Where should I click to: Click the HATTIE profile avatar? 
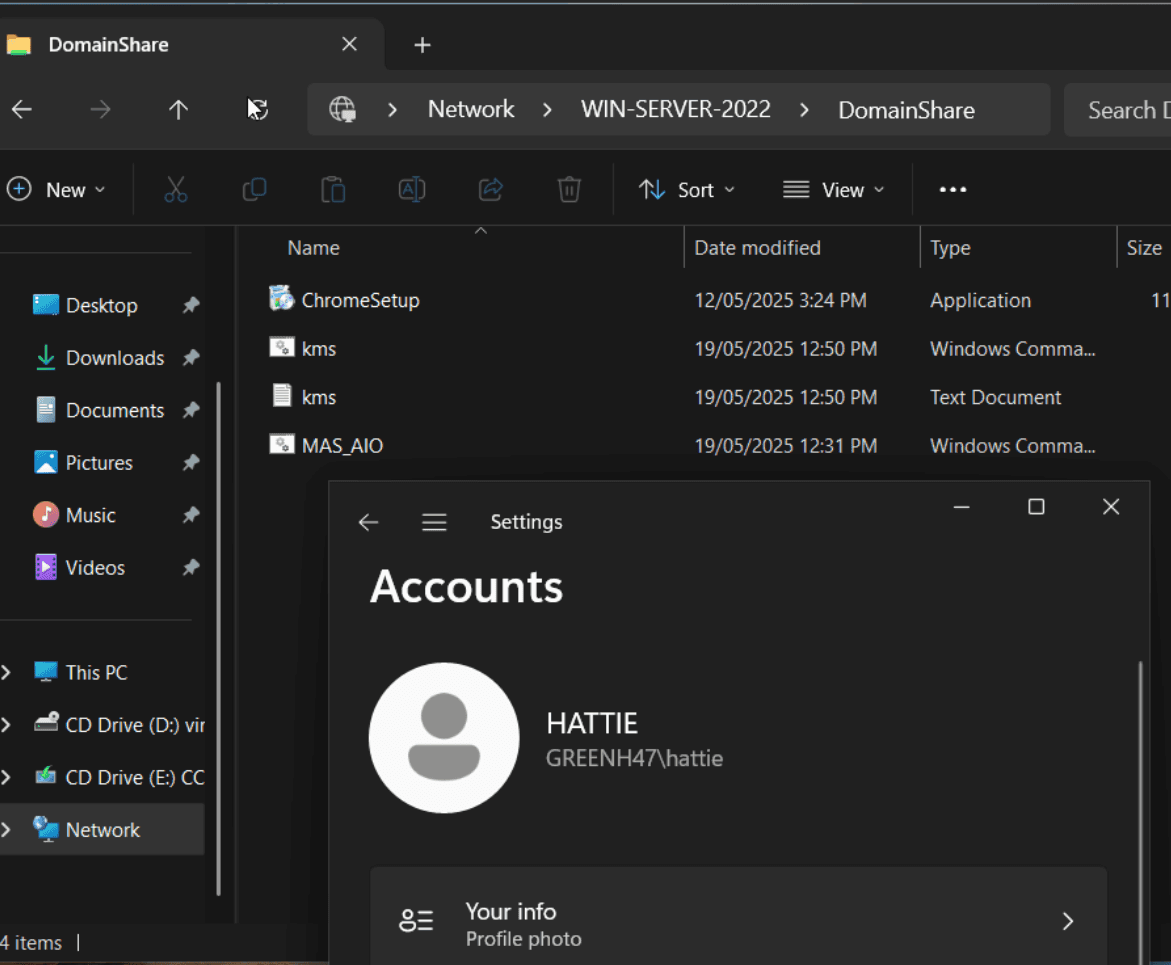(444, 738)
